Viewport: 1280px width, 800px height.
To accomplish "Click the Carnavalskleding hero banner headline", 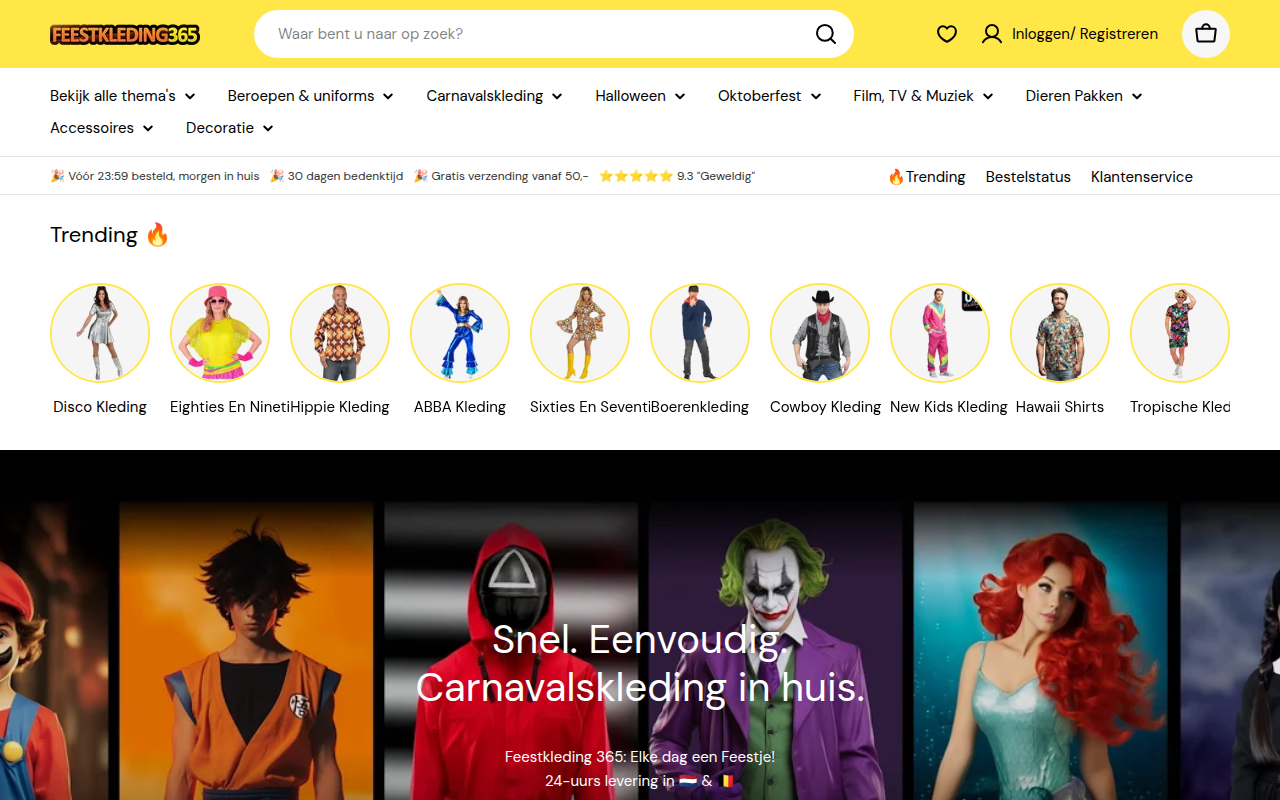I will tap(640, 663).
